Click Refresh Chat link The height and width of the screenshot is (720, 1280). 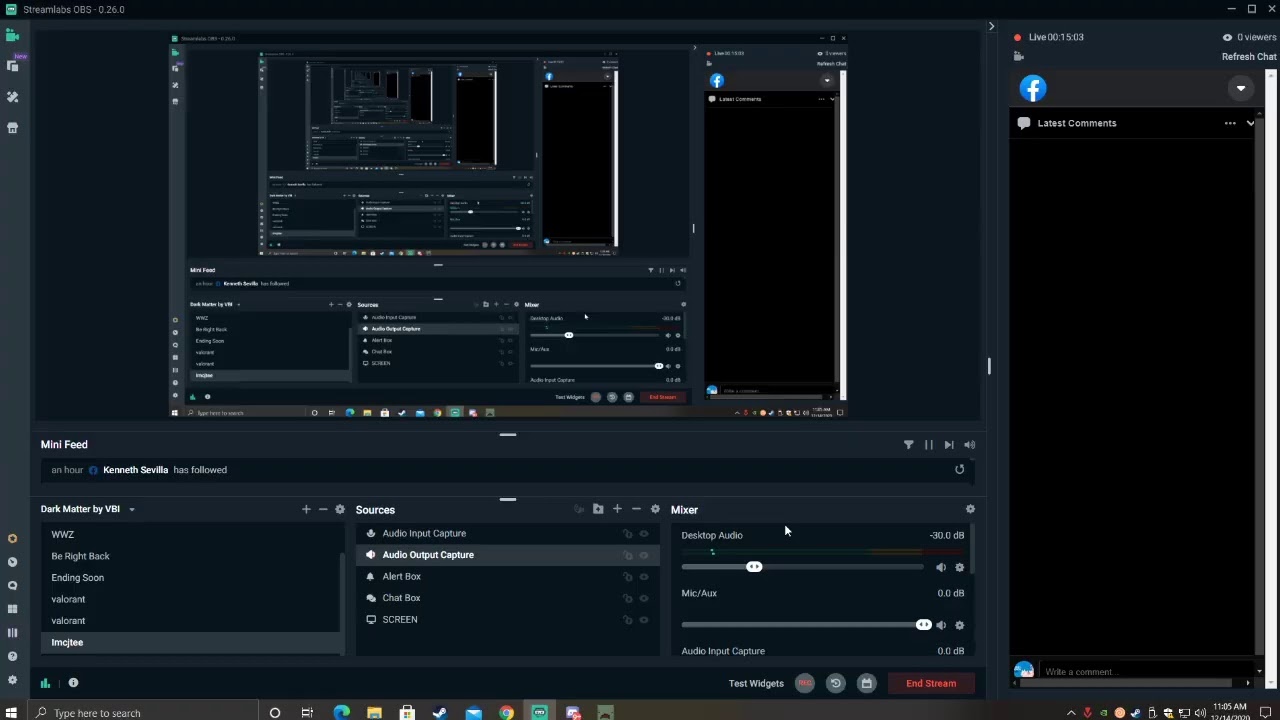[1249, 57]
